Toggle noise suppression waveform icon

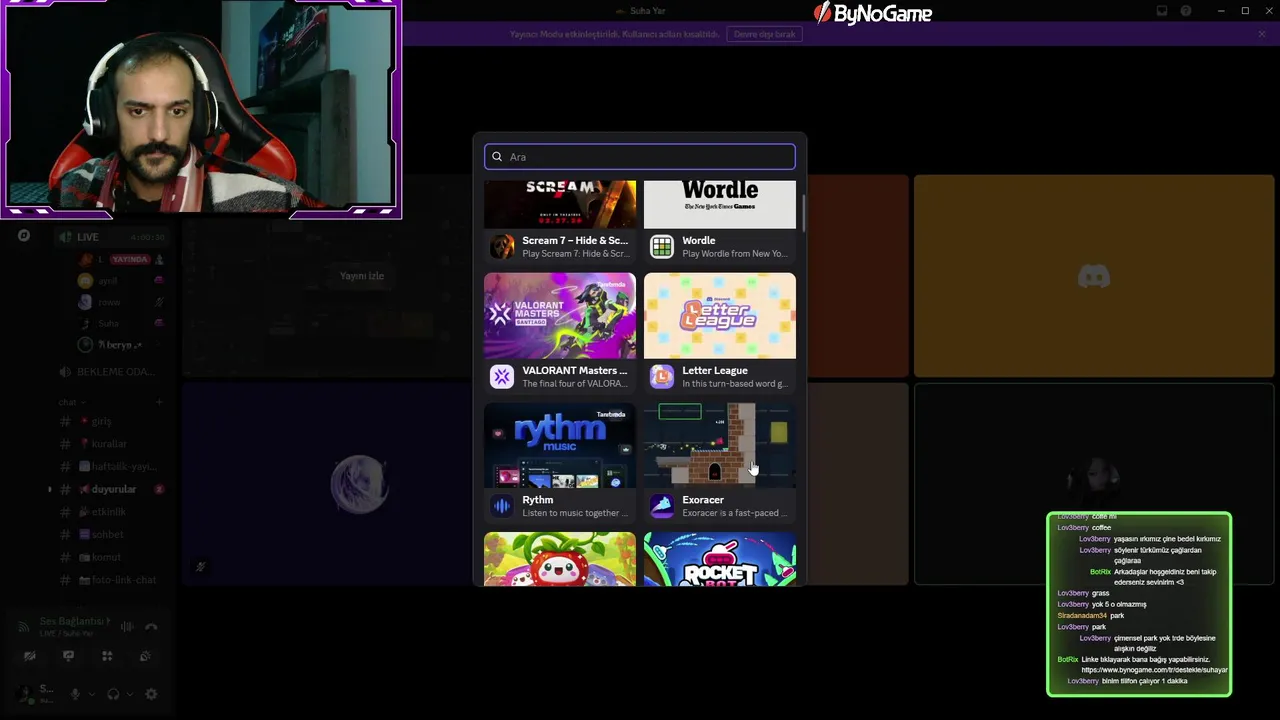127,627
